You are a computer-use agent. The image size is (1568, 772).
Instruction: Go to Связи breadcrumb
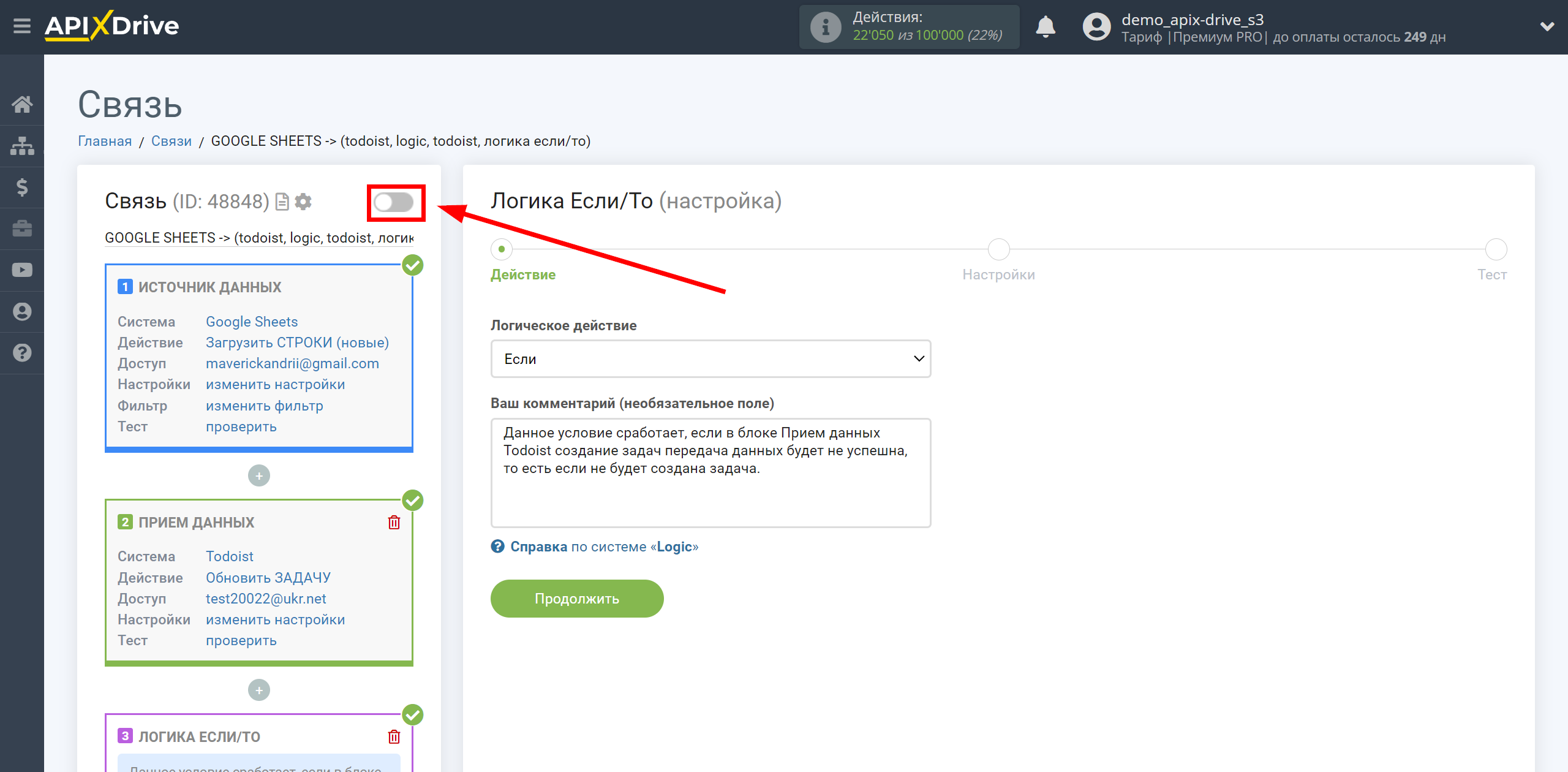pyautogui.click(x=171, y=141)
